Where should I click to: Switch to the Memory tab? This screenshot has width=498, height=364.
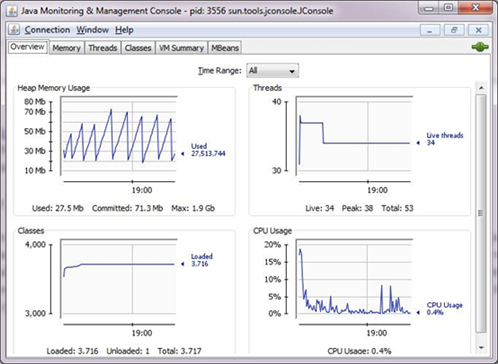[x=66, y=48]
